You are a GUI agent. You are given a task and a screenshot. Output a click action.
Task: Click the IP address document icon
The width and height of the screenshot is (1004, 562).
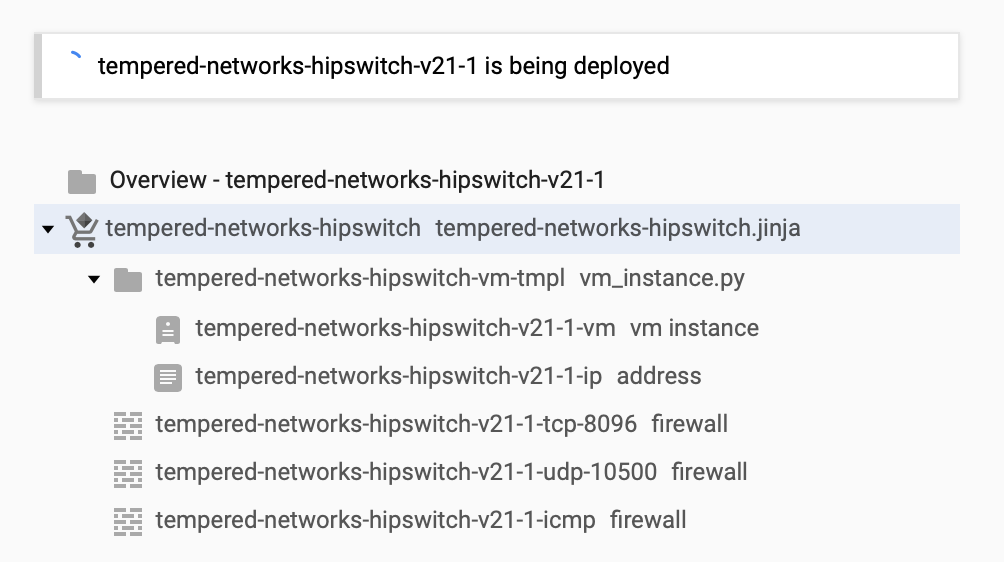(168, 377)
